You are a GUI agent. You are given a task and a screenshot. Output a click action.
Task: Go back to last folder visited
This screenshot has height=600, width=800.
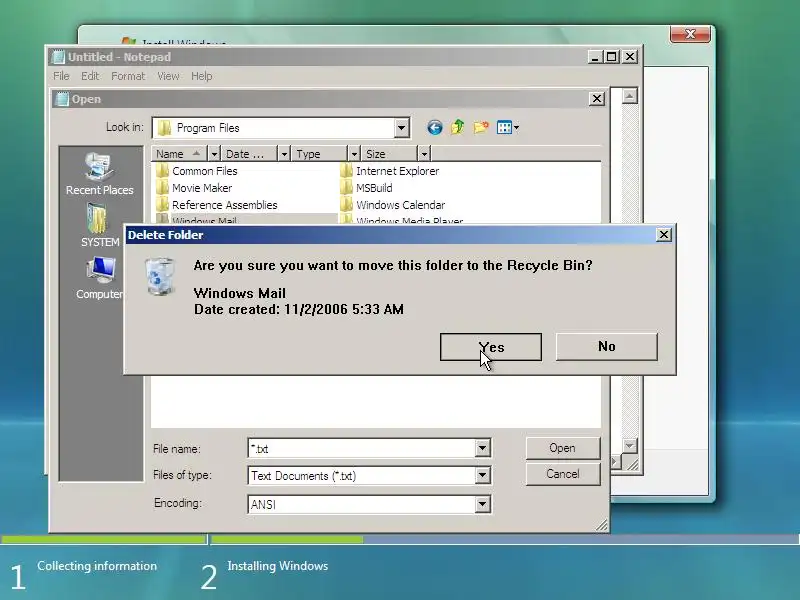point(435,127)
